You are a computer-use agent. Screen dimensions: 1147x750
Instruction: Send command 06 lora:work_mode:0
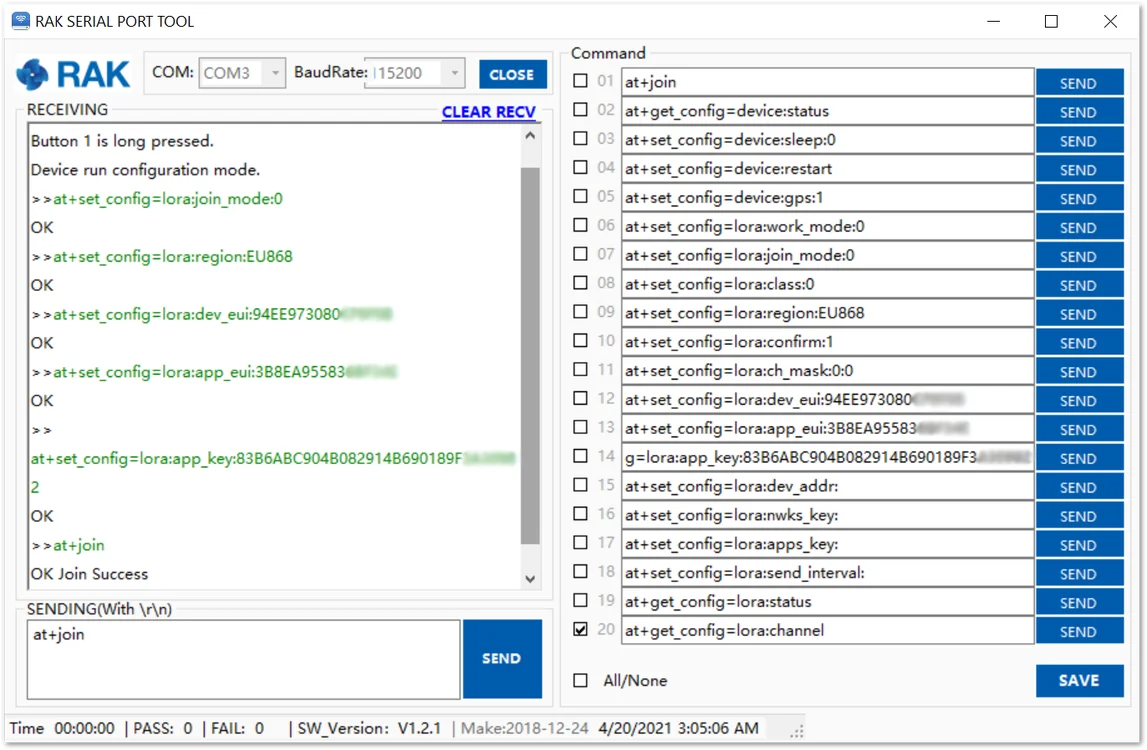pos(1079,227)
